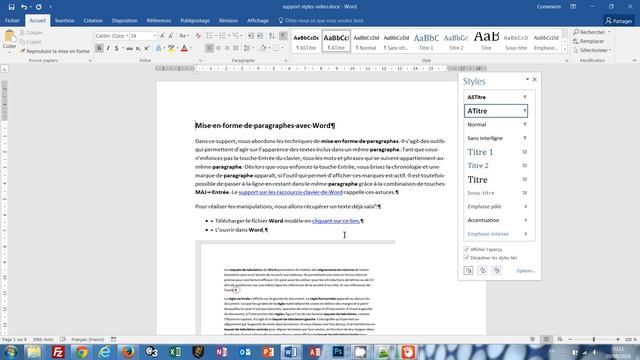This screenshot has width=640, height=360.
Task: Switch to the Création tab
Action: [x=93, y=20]
